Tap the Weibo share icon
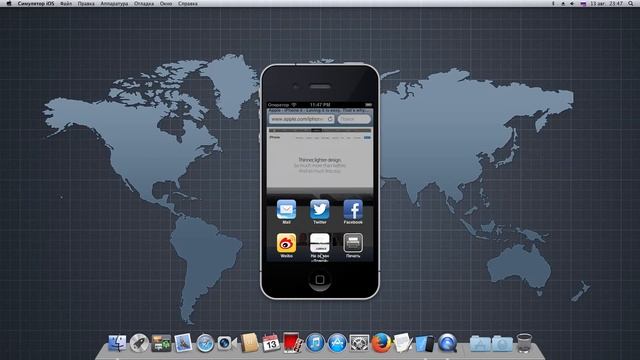Viewport: 640px width, 360px height. pos(286,243)
